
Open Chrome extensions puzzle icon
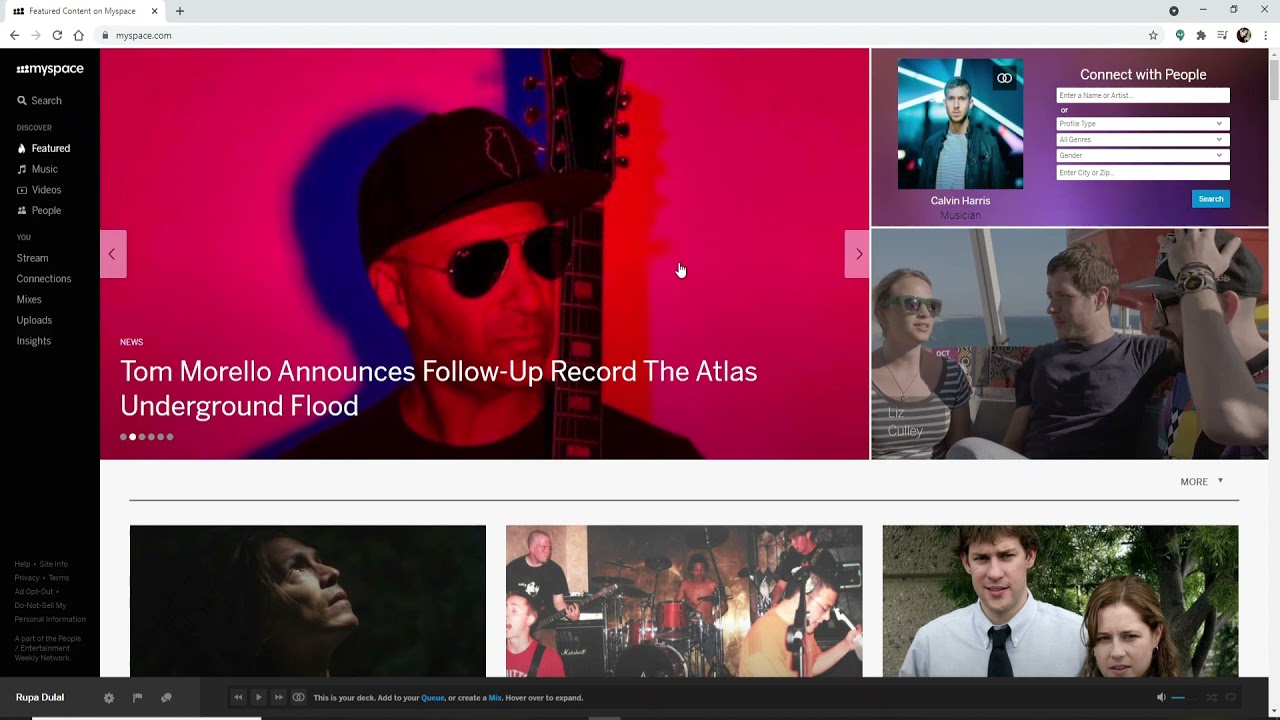tap(1201, 35)
